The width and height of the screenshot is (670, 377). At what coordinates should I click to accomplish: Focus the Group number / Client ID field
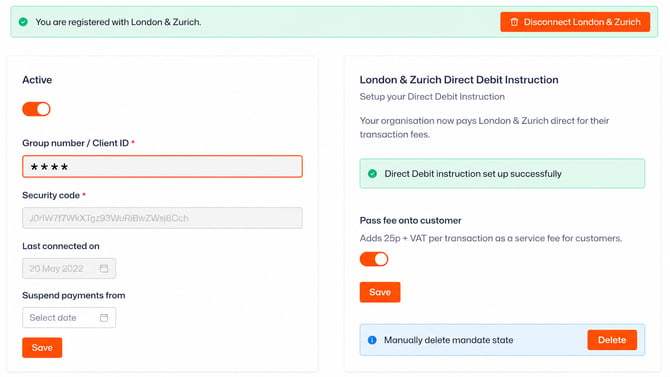click(x=162, y=167)
